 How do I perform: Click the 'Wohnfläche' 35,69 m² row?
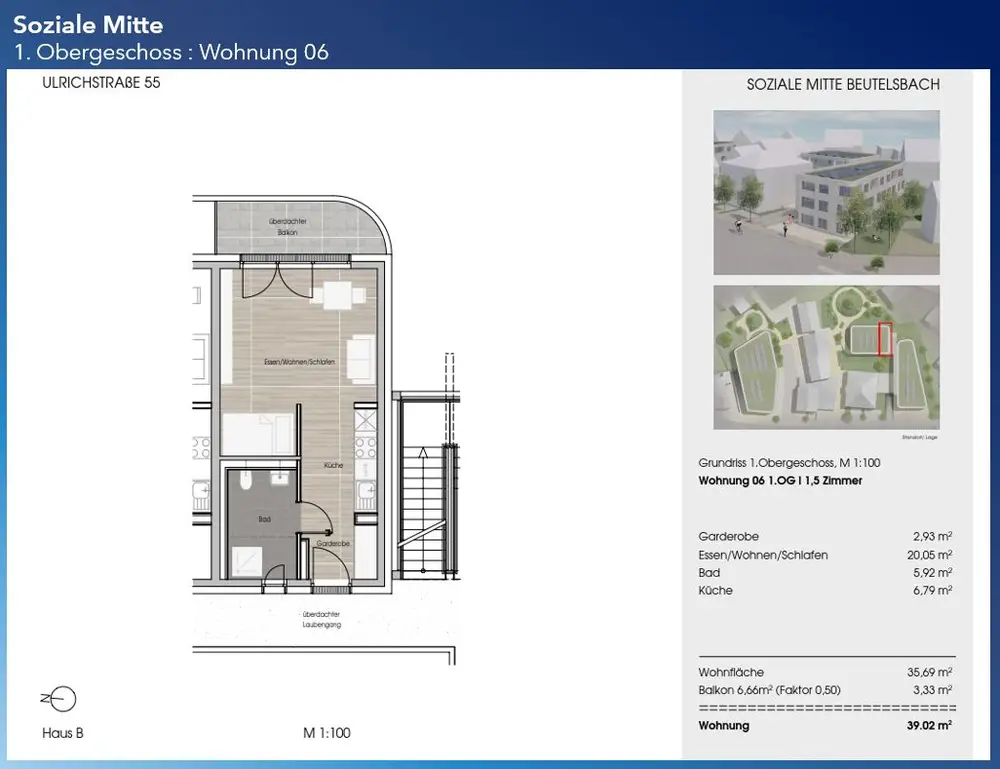pyautogui.click(x=825, y=672)
